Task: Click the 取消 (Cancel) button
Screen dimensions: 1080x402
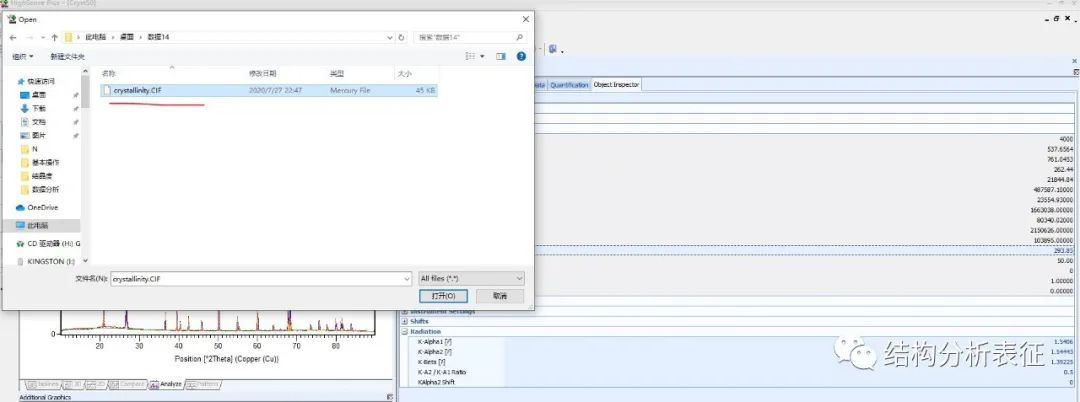Action: click(500, 296)
